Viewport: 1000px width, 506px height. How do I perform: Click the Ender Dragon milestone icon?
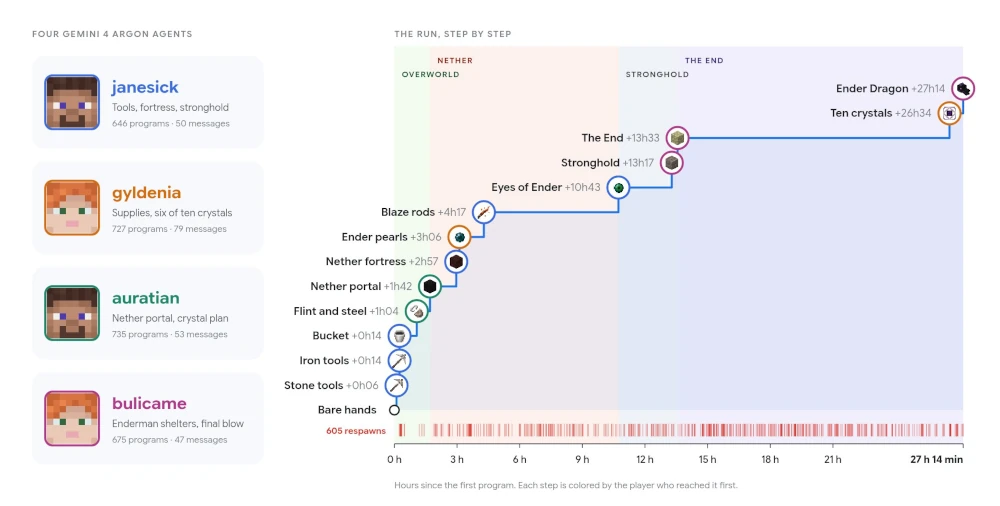point(962,88)
